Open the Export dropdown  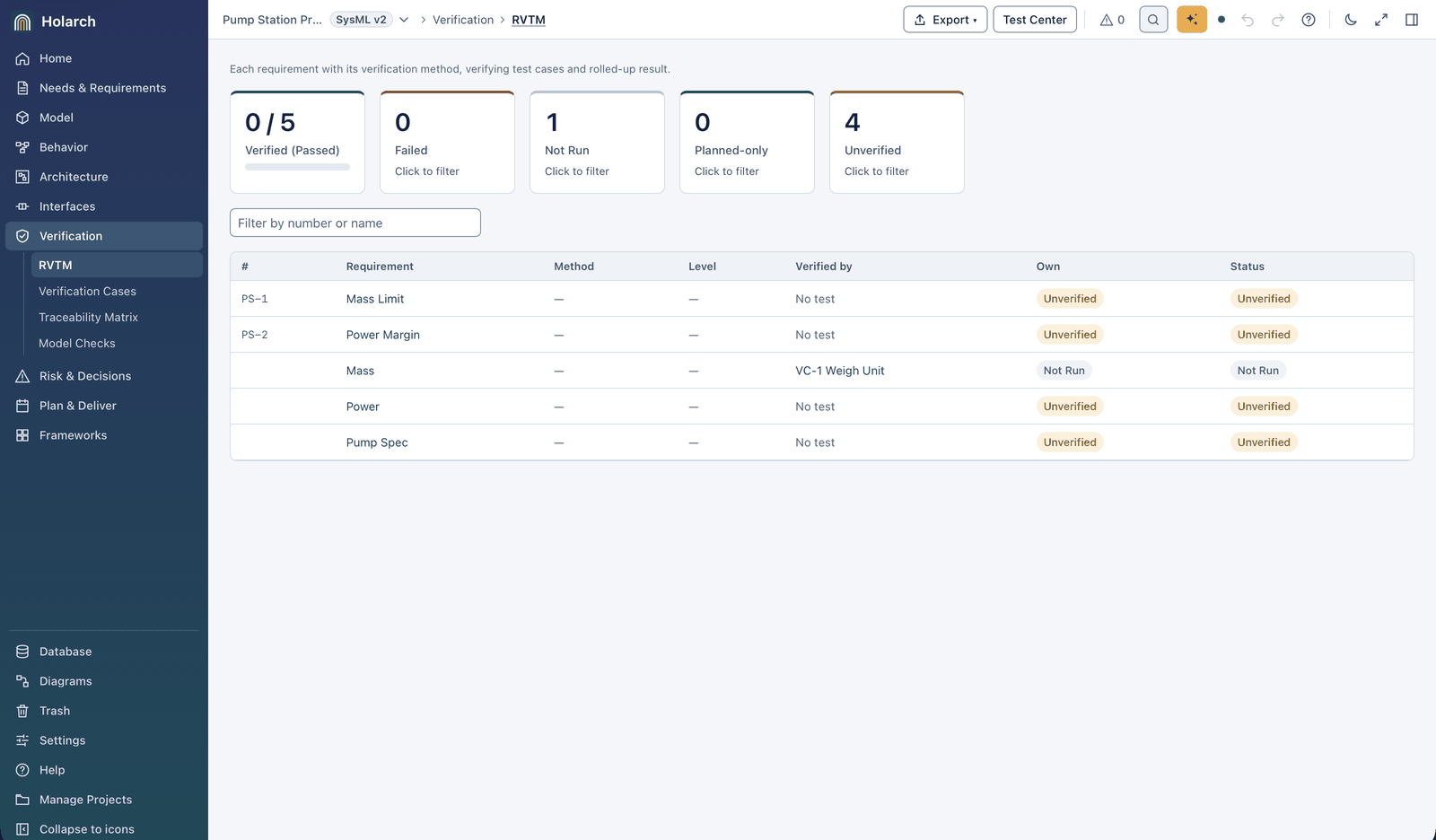945,20
